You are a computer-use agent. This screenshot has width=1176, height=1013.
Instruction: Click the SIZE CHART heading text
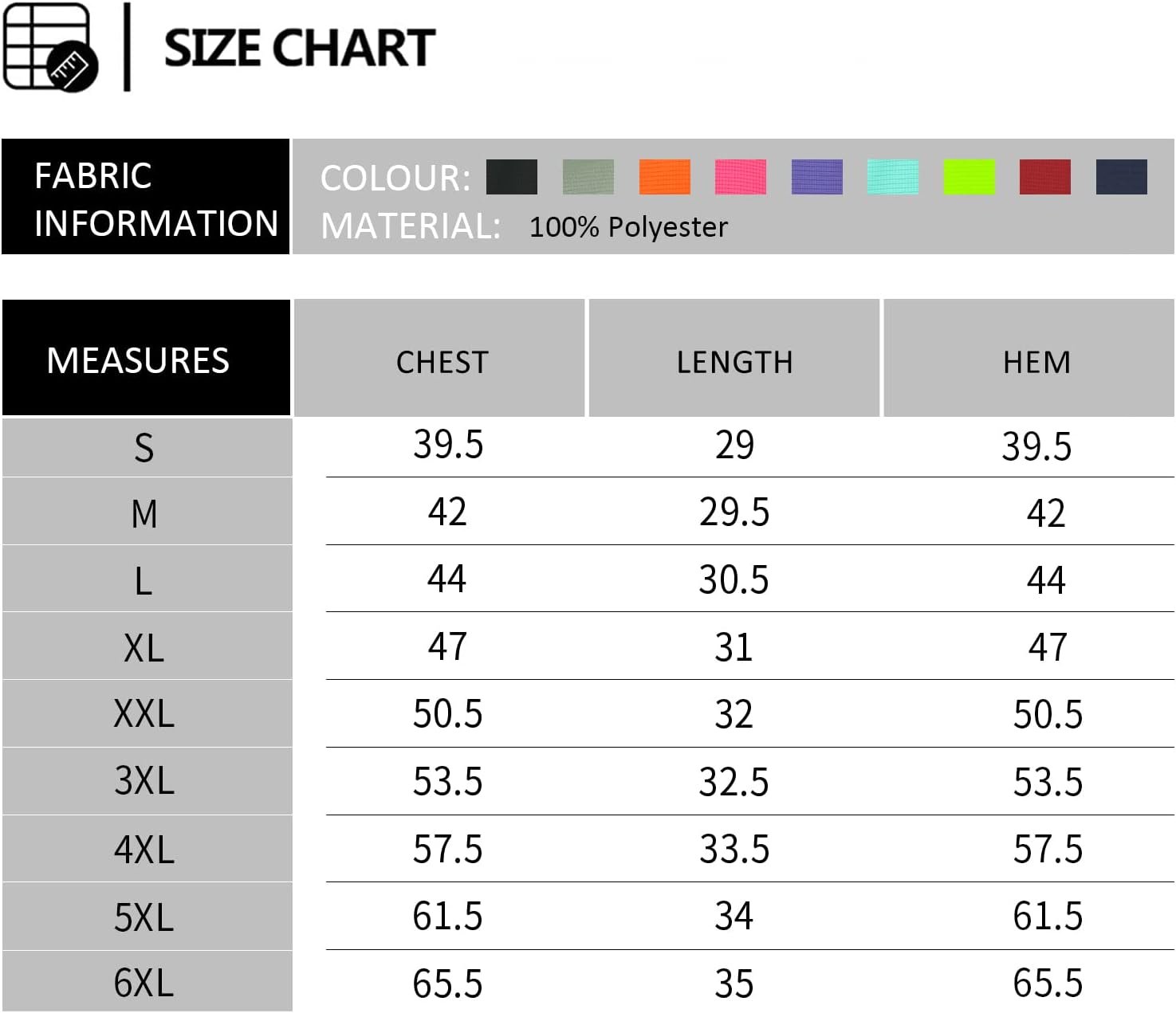pyautogui.click(x=299, y=48)
